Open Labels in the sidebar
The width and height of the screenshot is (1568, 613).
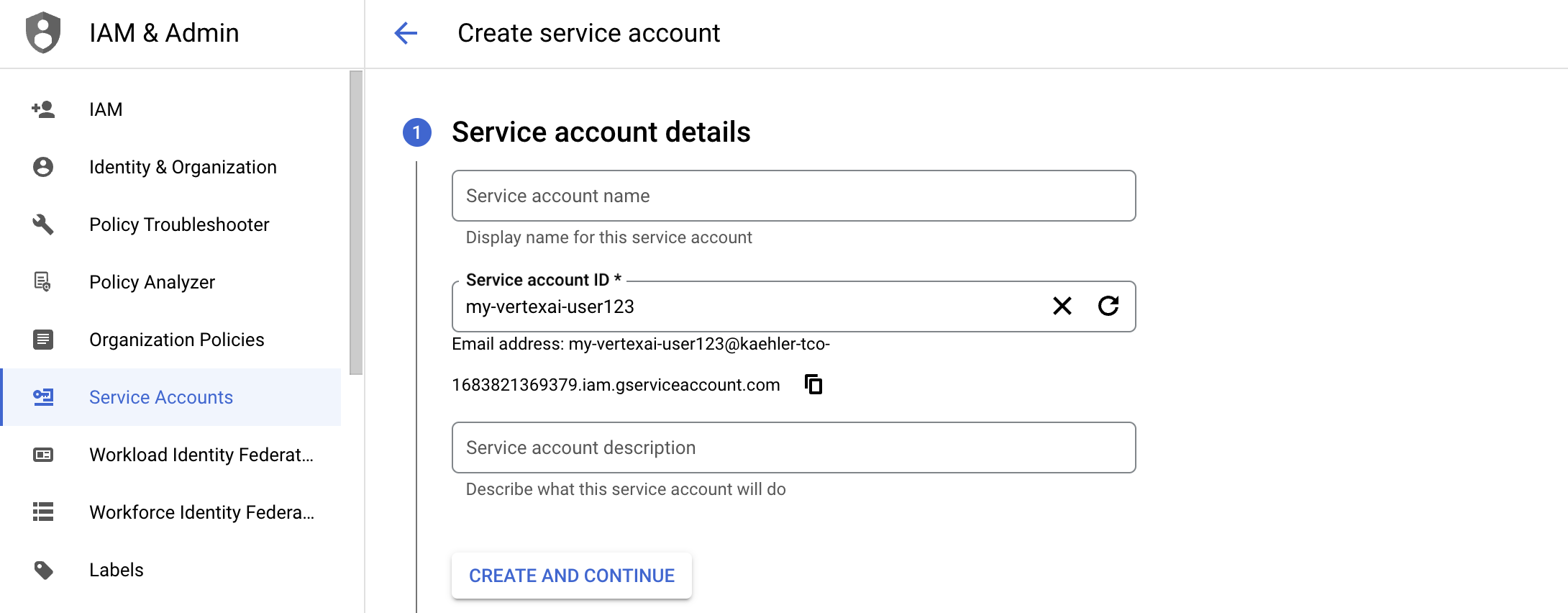171,570
